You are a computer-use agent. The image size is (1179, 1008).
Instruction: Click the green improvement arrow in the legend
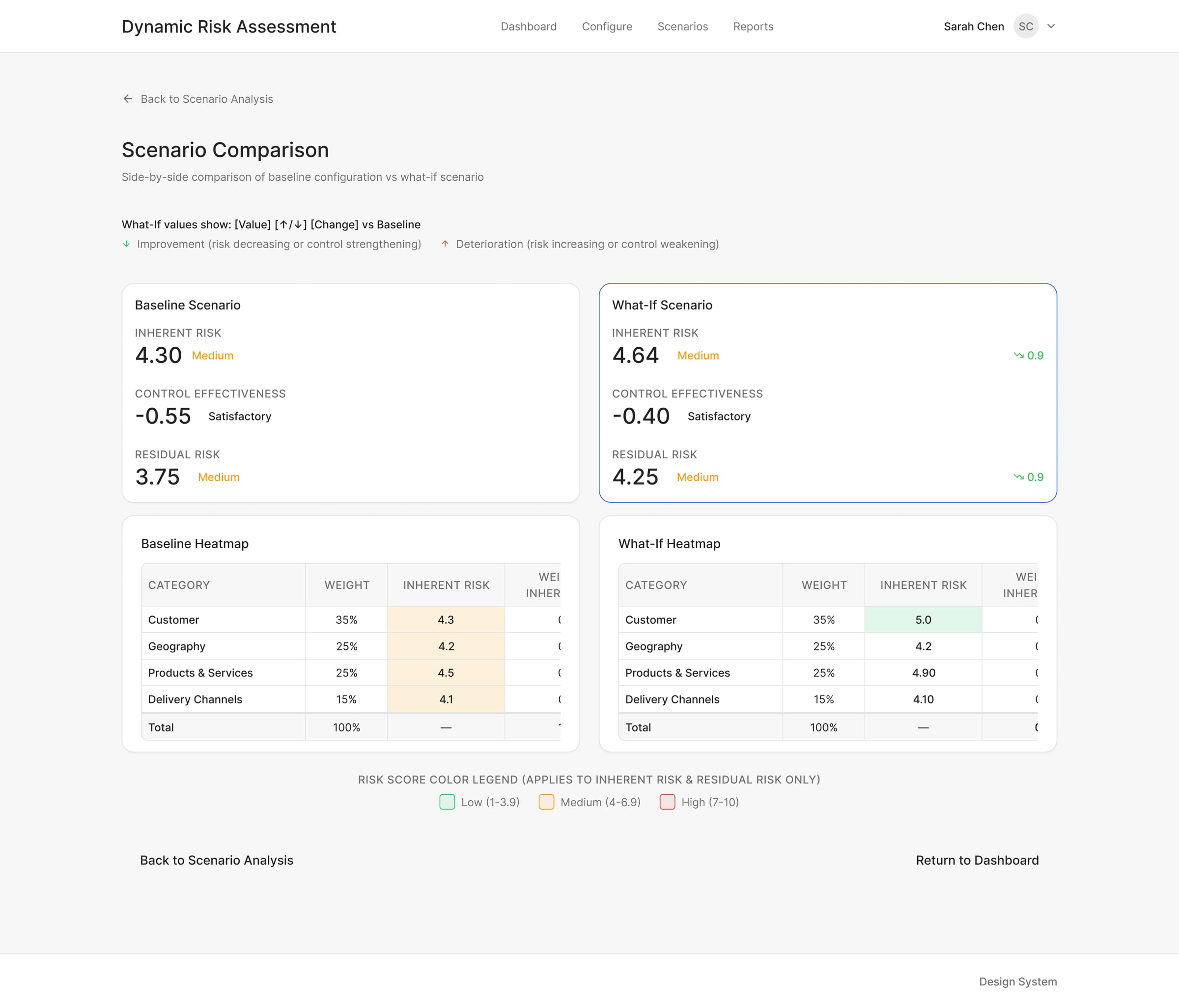(x=126, y=244)
